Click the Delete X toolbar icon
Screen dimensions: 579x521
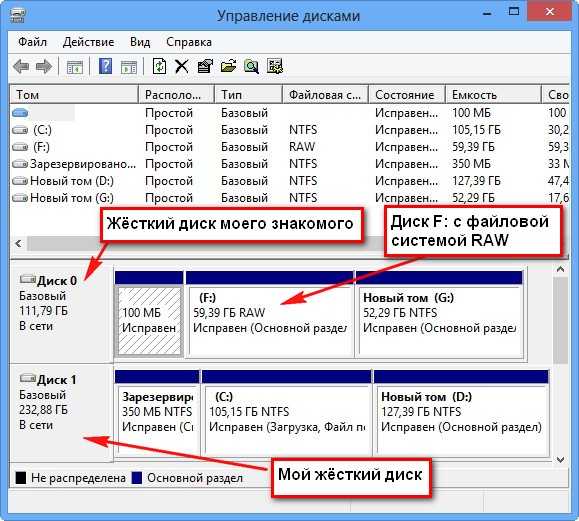[x=181, y=67]
